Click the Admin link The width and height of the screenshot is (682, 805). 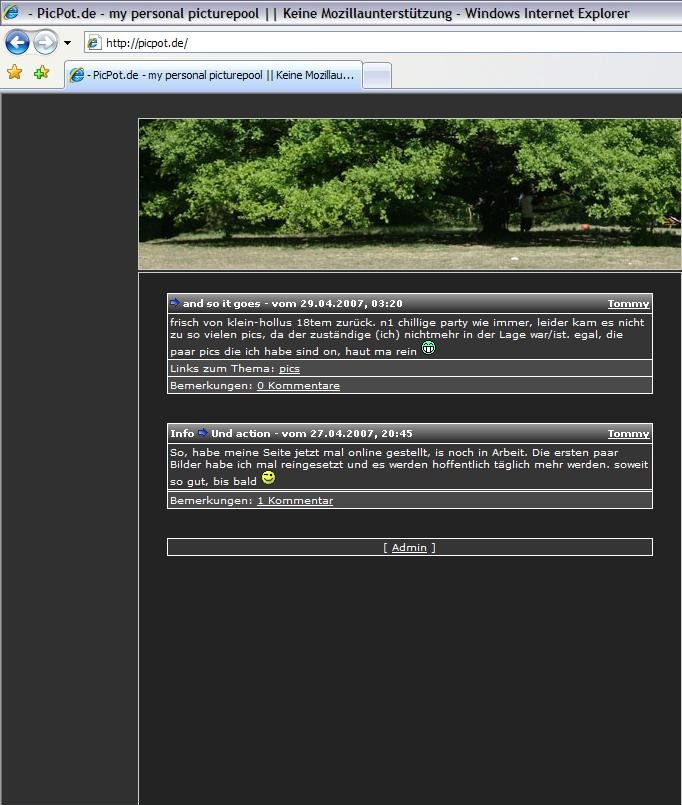(x=409, y=547)
